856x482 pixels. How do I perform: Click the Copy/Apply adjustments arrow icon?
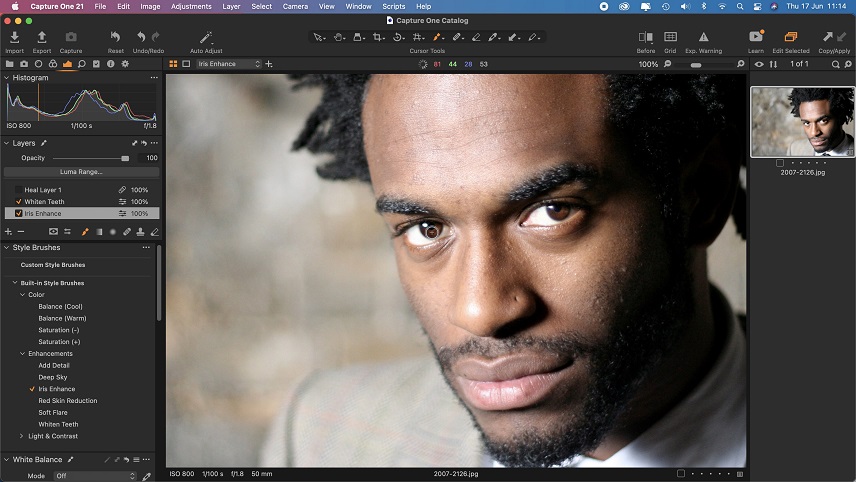[828, 37]
